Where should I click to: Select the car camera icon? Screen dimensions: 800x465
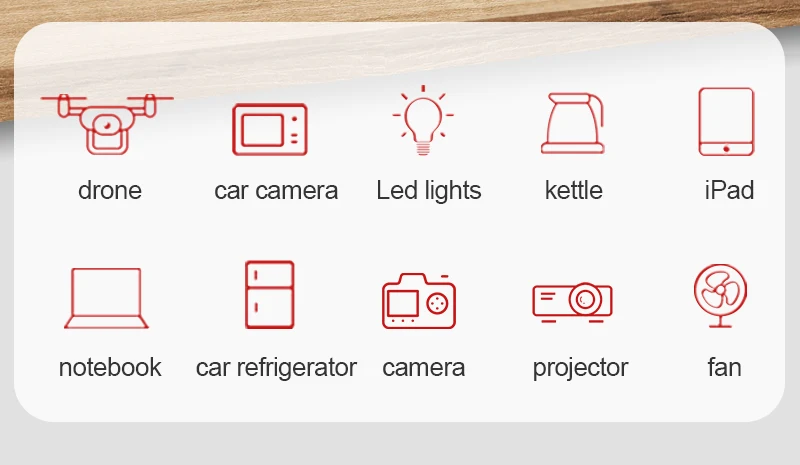coord(270,129)
